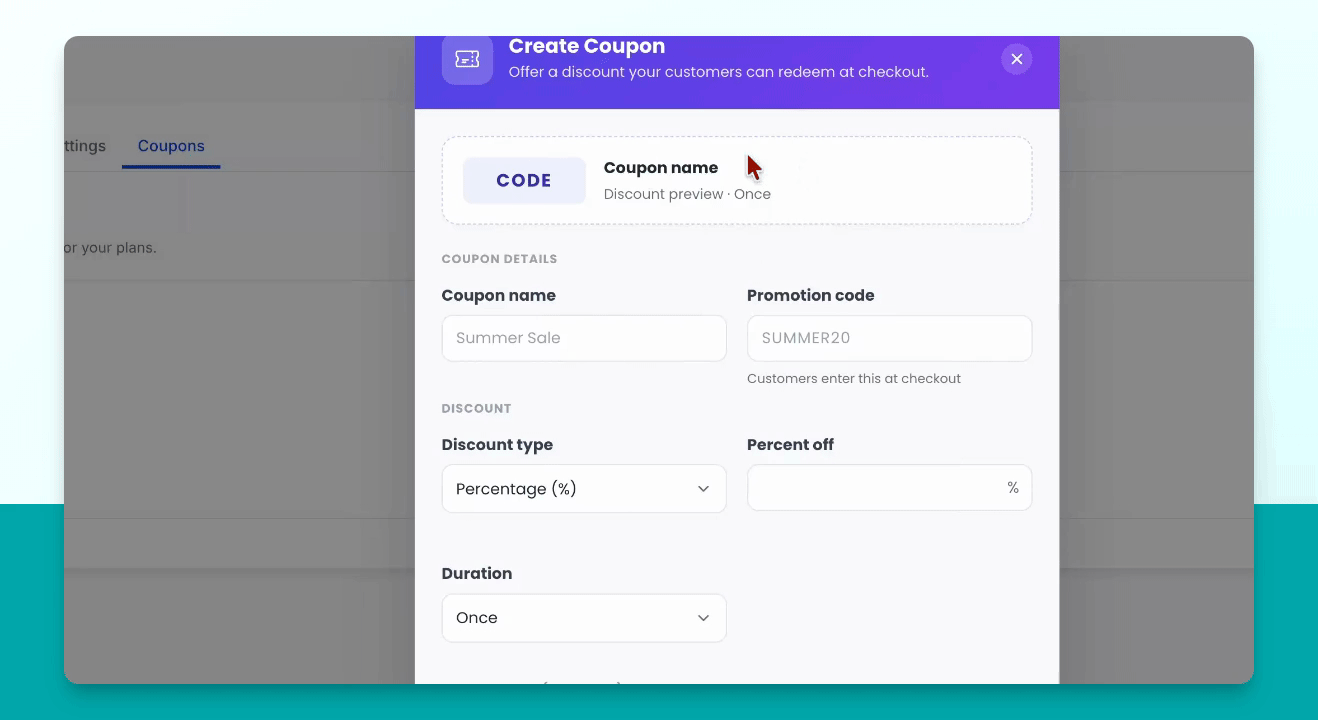This screenshot has width=1318, height=720.
Task: Click the 'Discount type' field label
Action: [497, 444]
